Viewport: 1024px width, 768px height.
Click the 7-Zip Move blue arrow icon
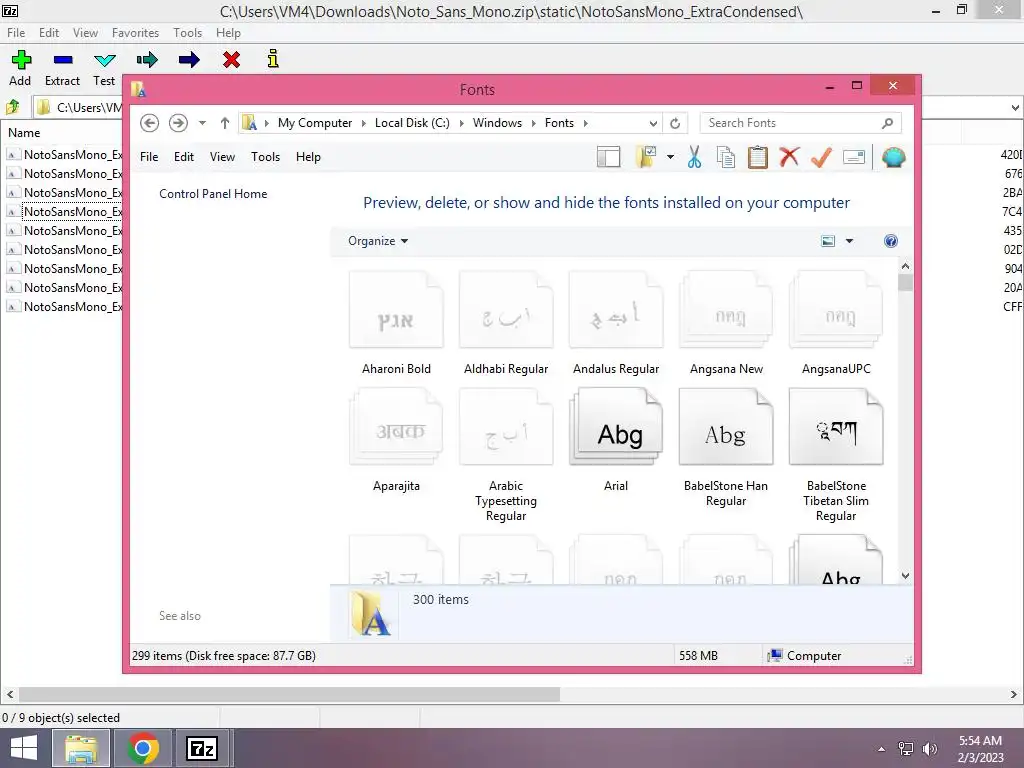(x=189, y=60)
